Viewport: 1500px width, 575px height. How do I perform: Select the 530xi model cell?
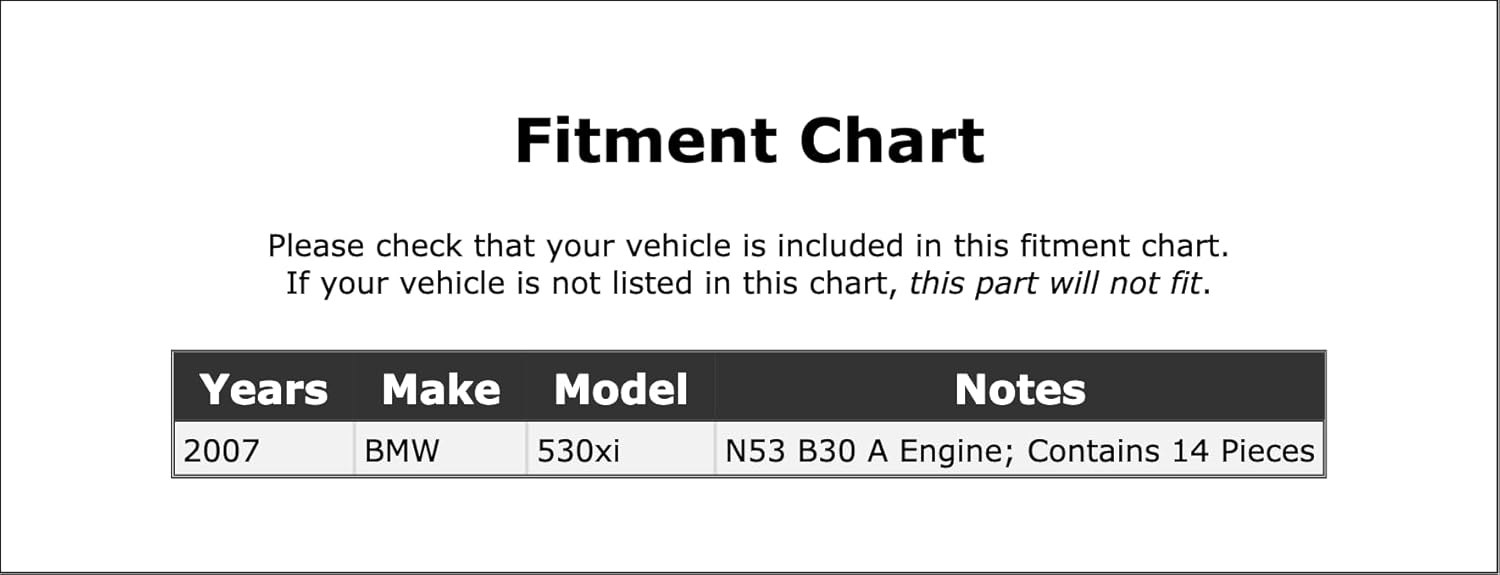coord(579,451)
